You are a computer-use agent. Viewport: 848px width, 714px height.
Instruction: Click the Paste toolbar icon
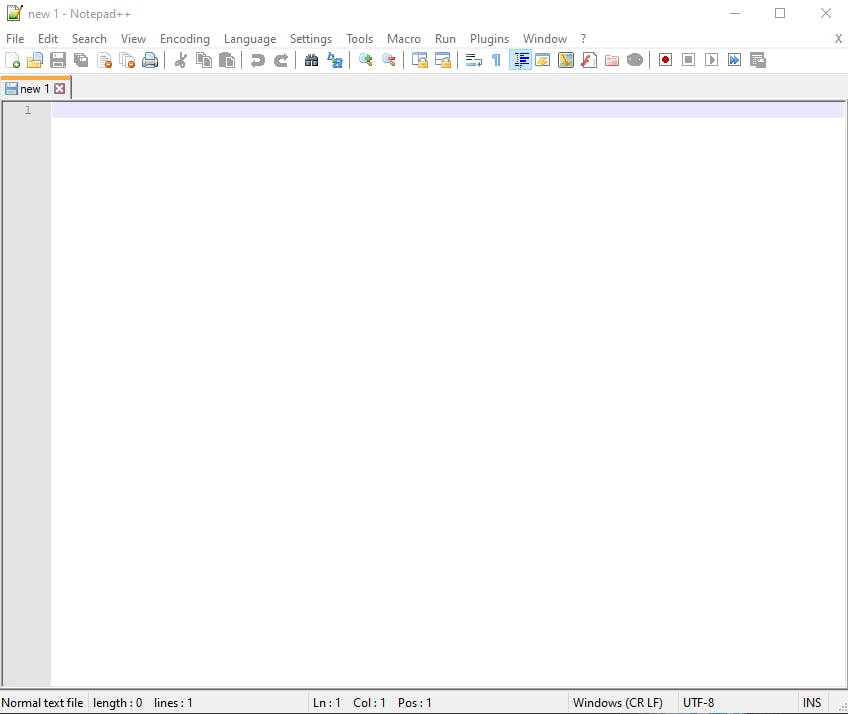[x=227, y=60]
